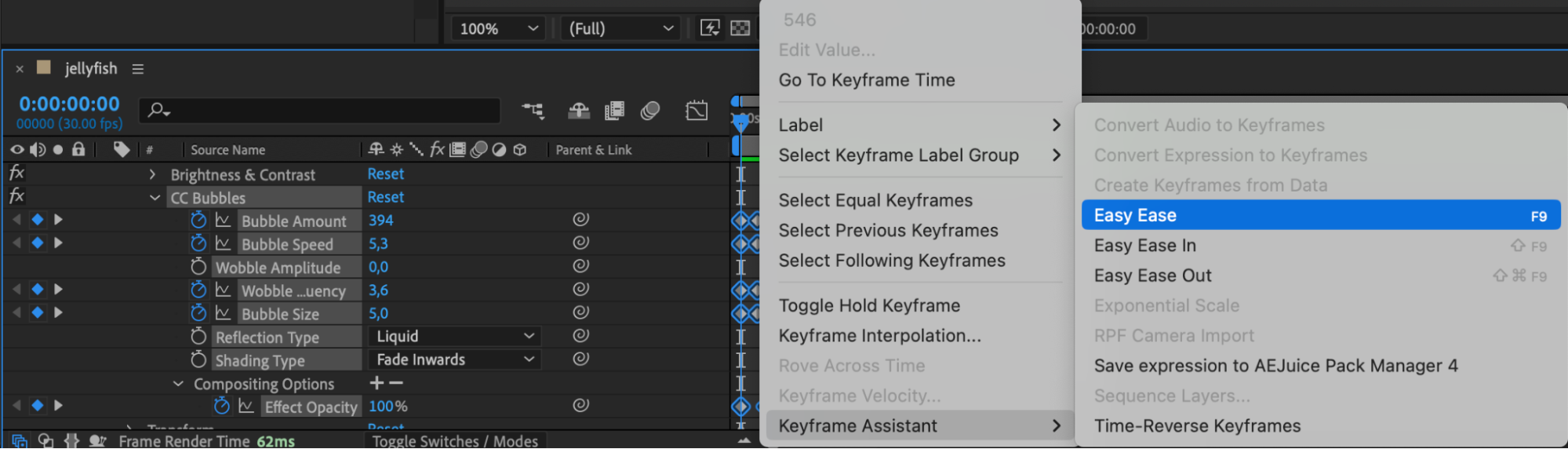Expand the Brightness & Contrast effect
Screen dimensions: 1568x449
(x=153, y=174)
